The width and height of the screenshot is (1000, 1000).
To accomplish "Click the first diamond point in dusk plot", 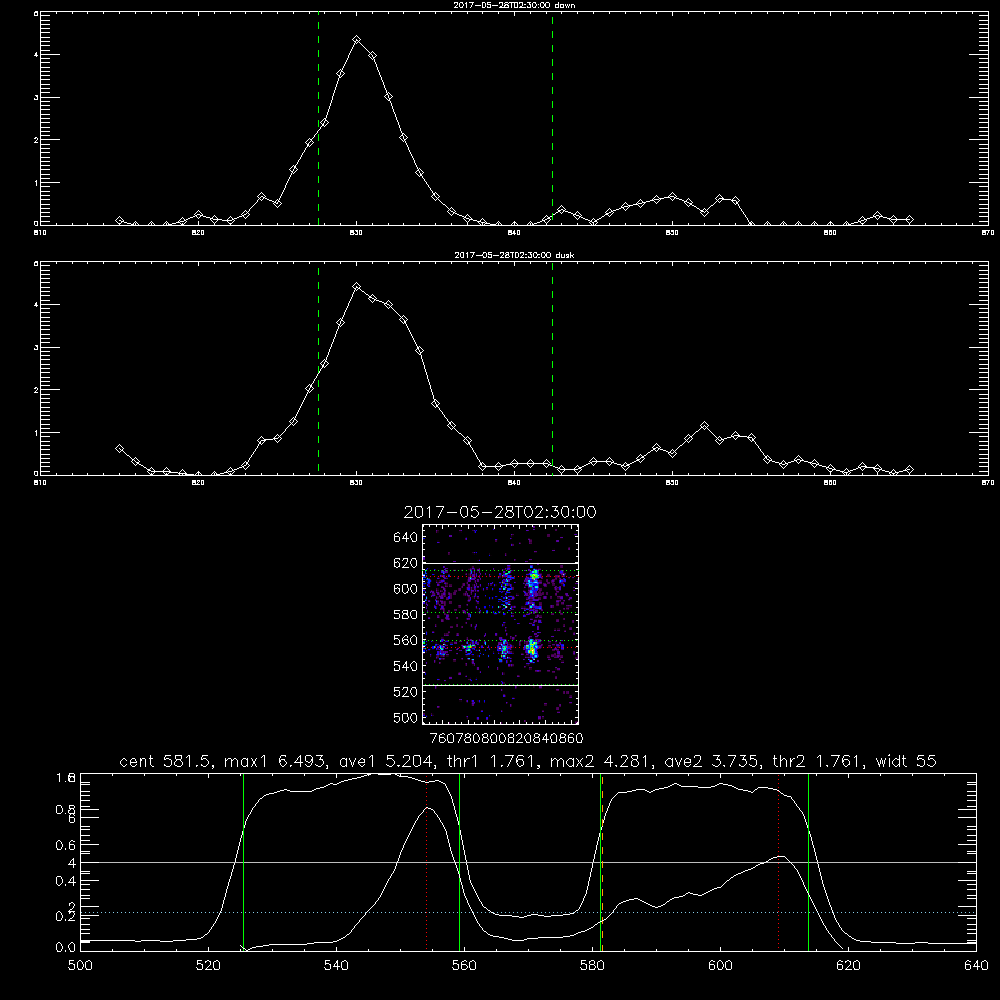I will 119,448.
